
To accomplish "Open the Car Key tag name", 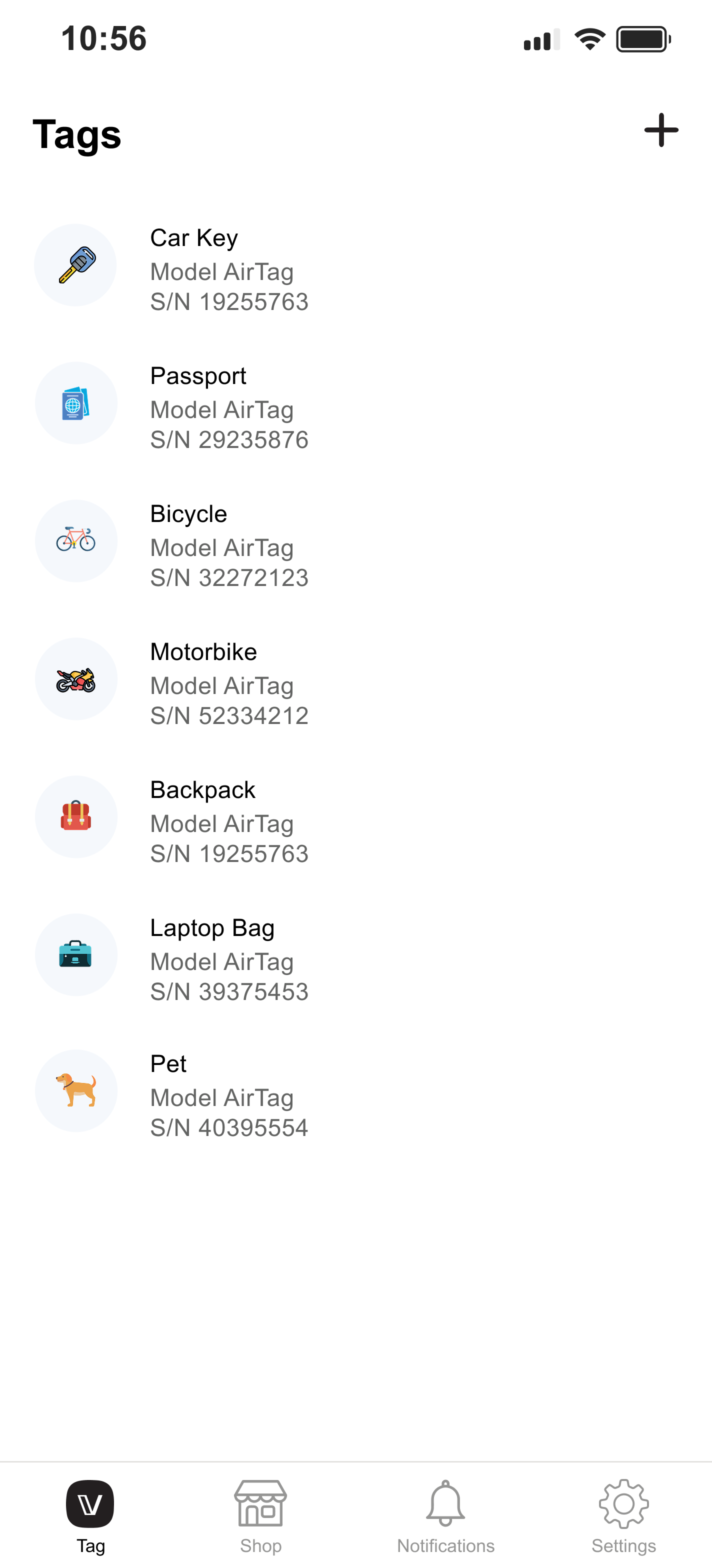I will (194, 238).
